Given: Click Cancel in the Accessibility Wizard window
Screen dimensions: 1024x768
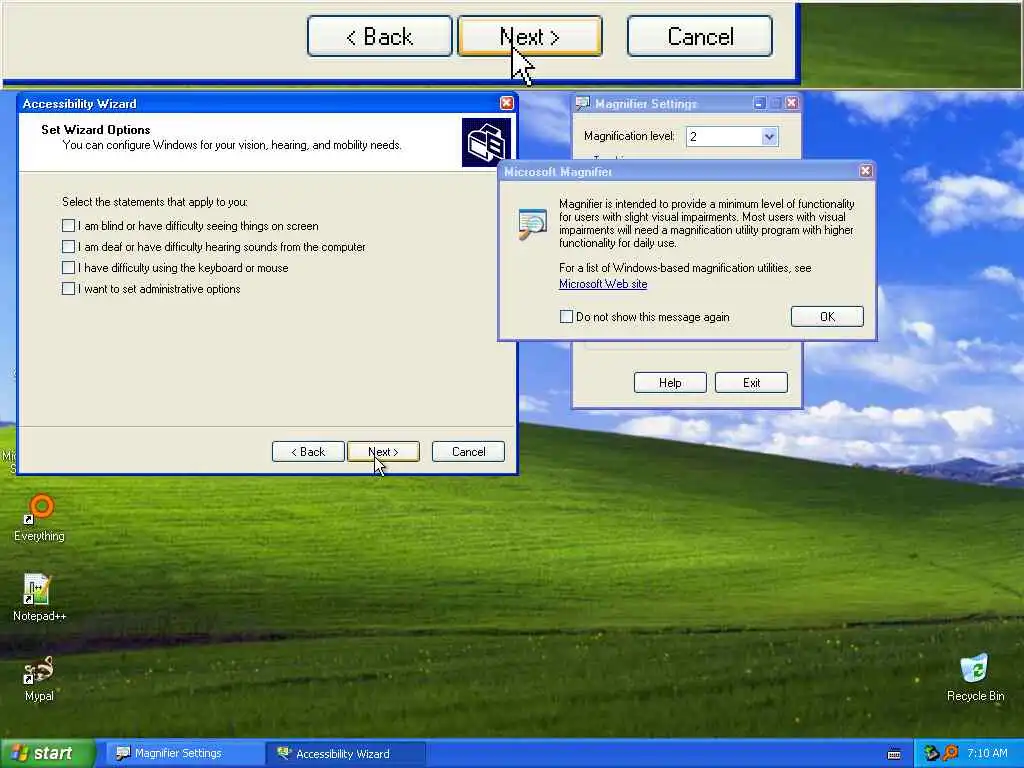Looking at the screenshot, I should pos(468,452).
